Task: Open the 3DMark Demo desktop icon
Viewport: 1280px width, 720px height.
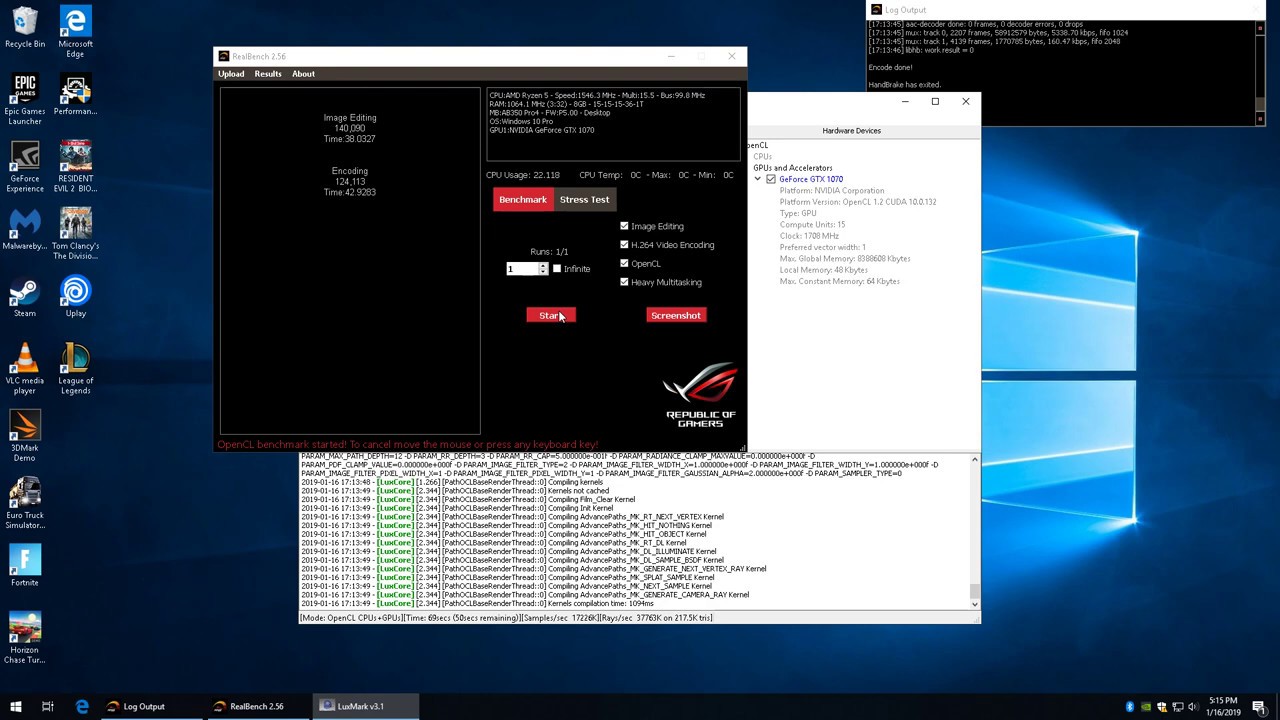Action: coord(25,436)
